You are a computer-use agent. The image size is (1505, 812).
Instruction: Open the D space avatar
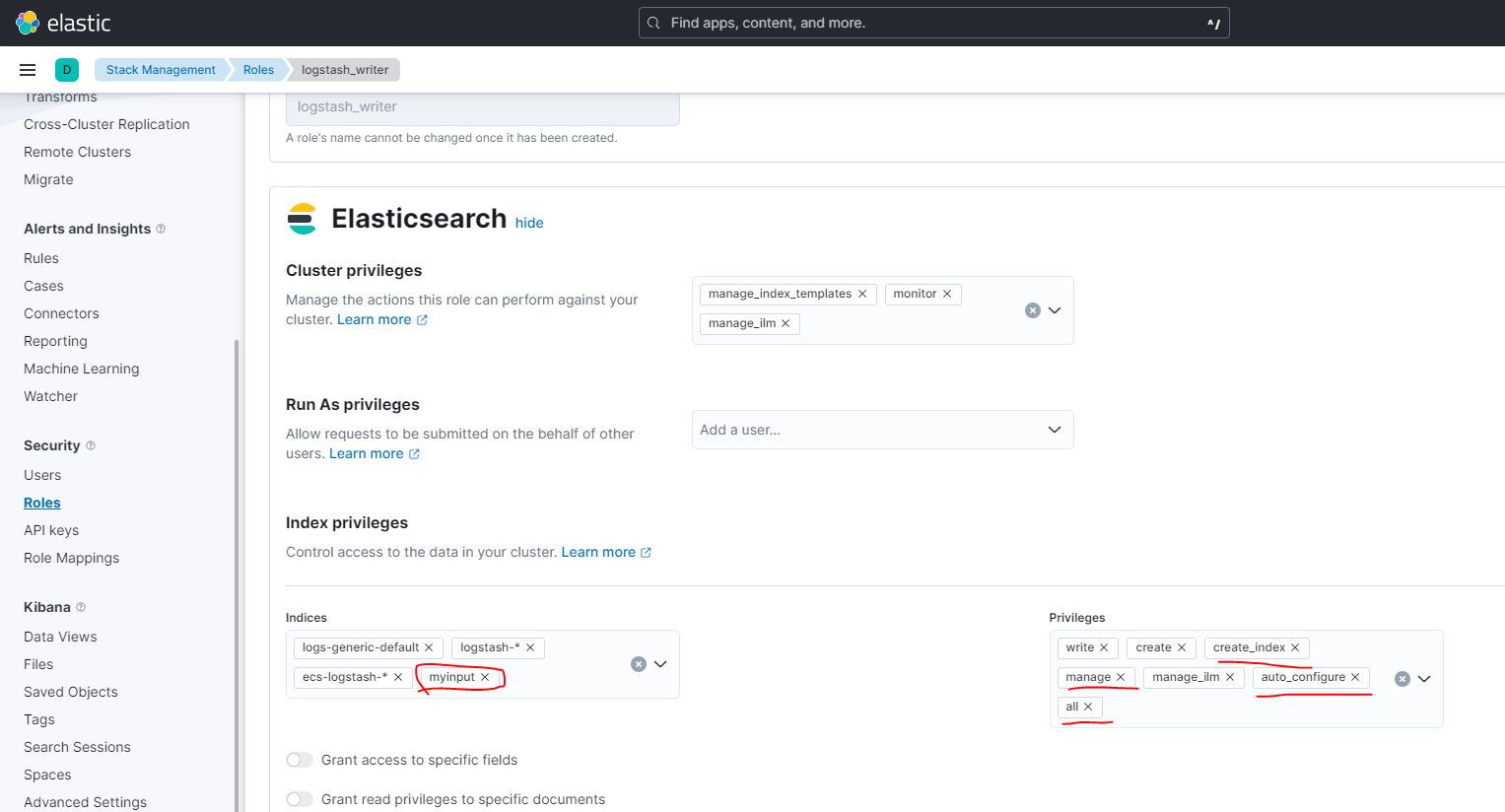coord(67,70)
